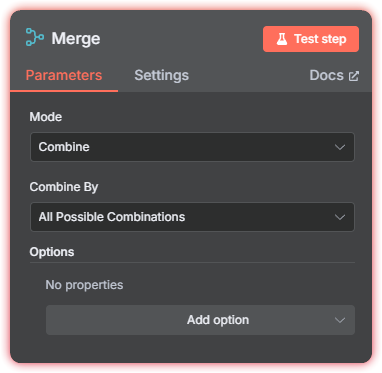
Task: Expand the Add option selector
Action: (x=200, y=320)
